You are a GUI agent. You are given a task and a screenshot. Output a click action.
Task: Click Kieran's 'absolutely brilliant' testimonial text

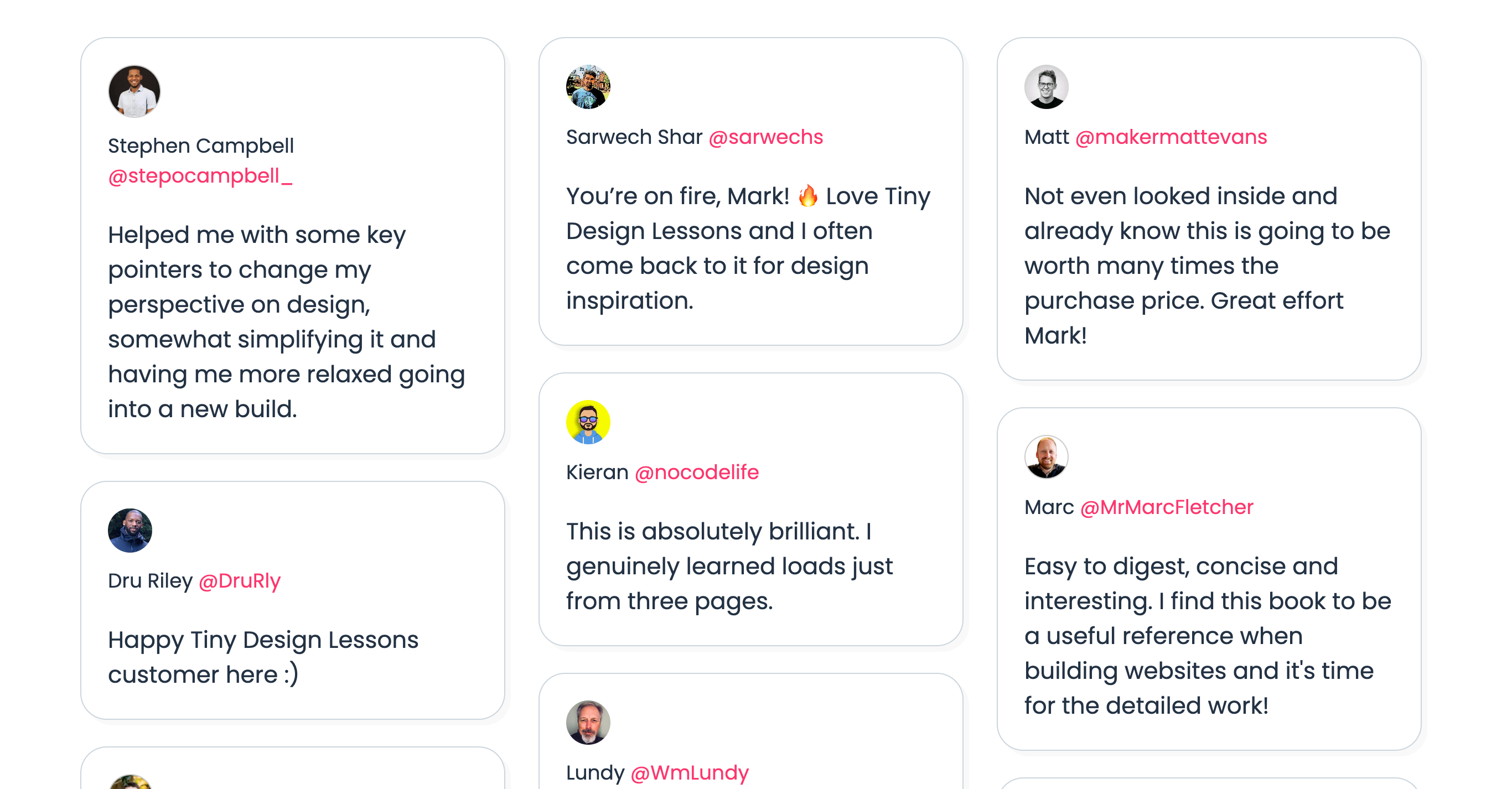coord(728,566)
